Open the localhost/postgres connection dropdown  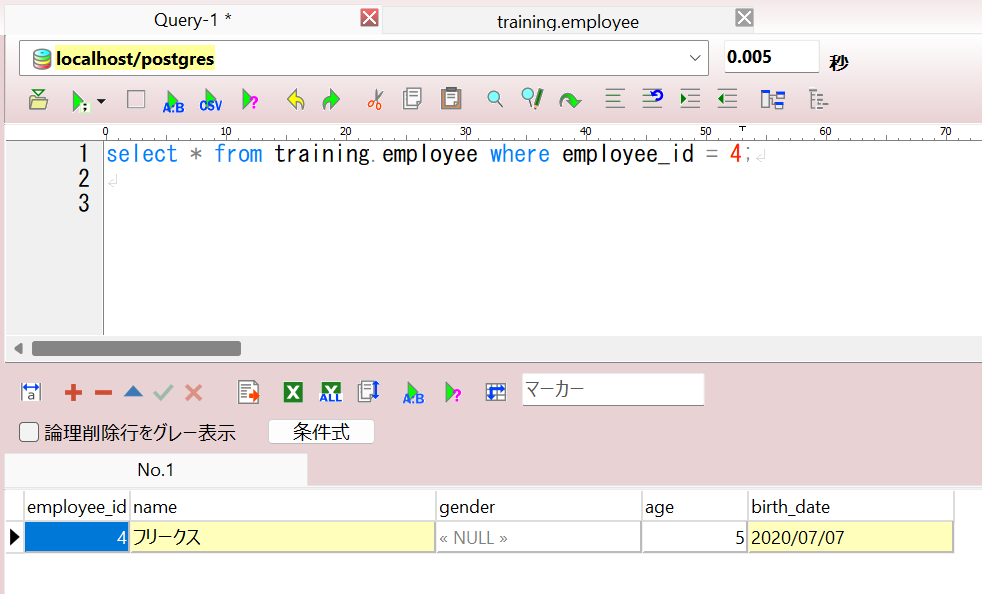pos(695,58)
